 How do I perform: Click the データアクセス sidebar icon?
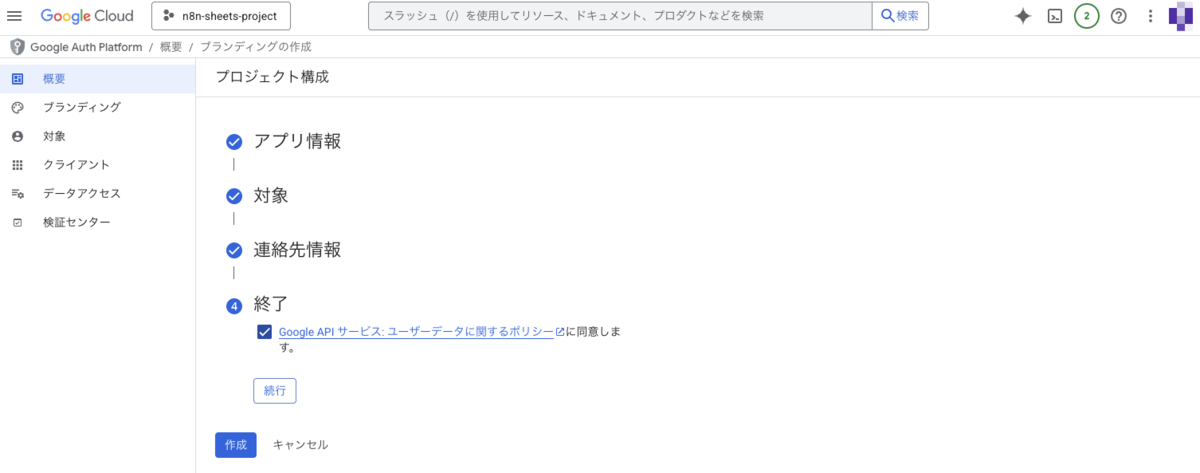17,193
